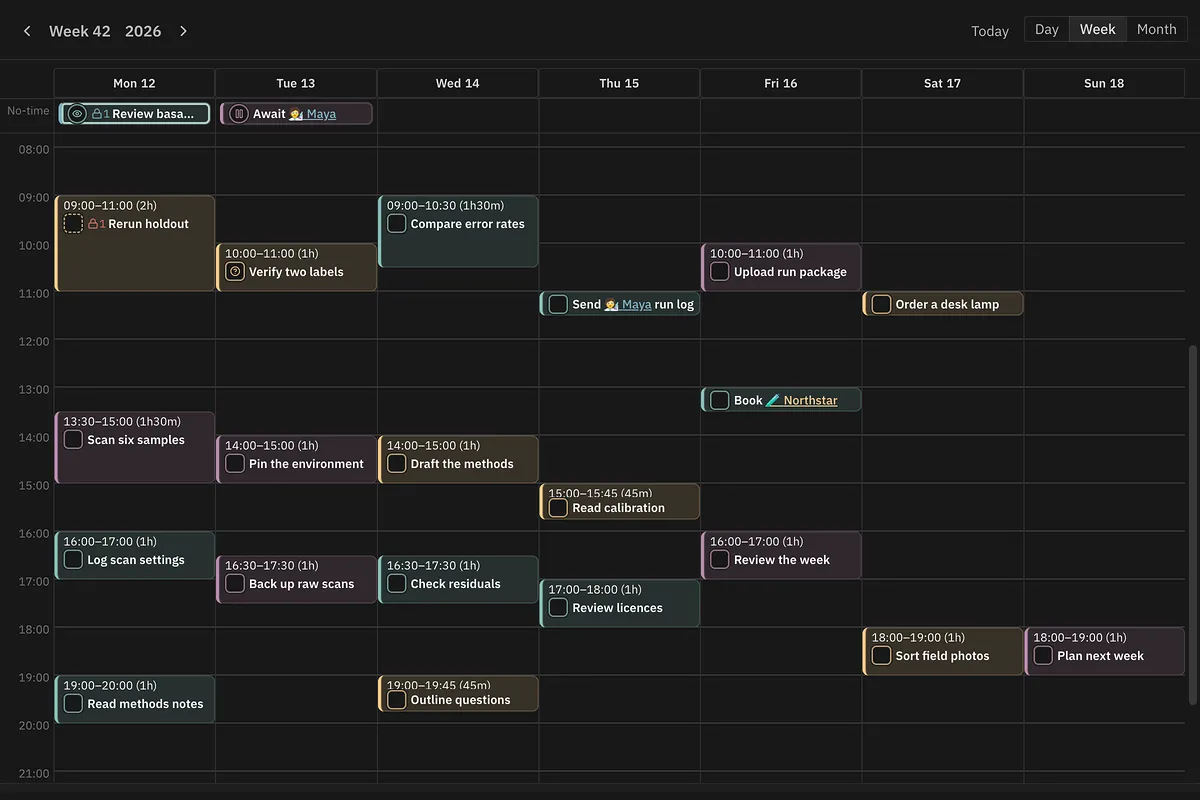The image size is (1200, 800).
Task: Click the '18:00–19:00 (1h)' text on Sort field photos
Action: tap(918, 638)
